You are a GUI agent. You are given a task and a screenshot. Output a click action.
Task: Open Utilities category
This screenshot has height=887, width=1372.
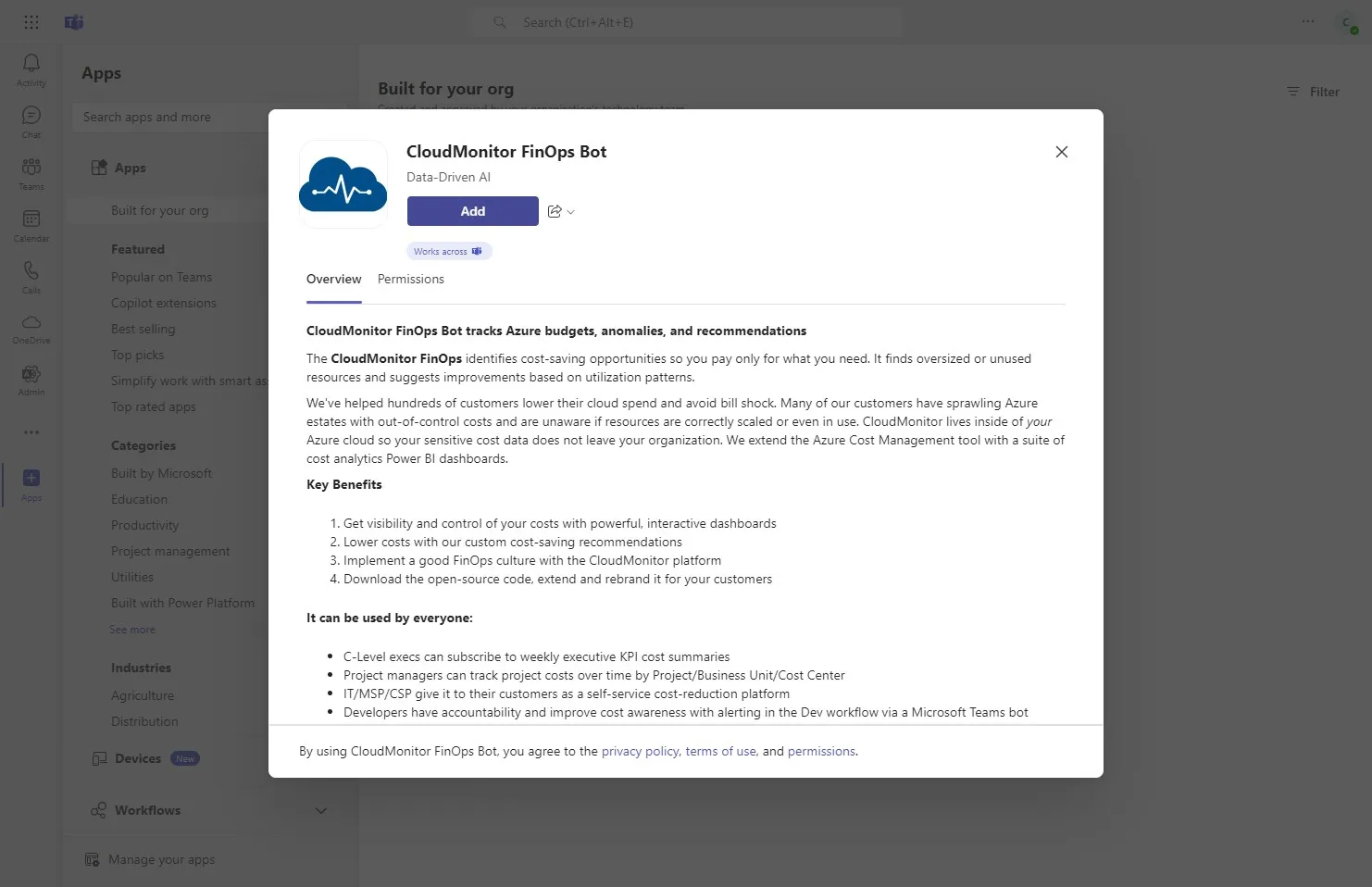pyautogui.click(x=132, y=577)
